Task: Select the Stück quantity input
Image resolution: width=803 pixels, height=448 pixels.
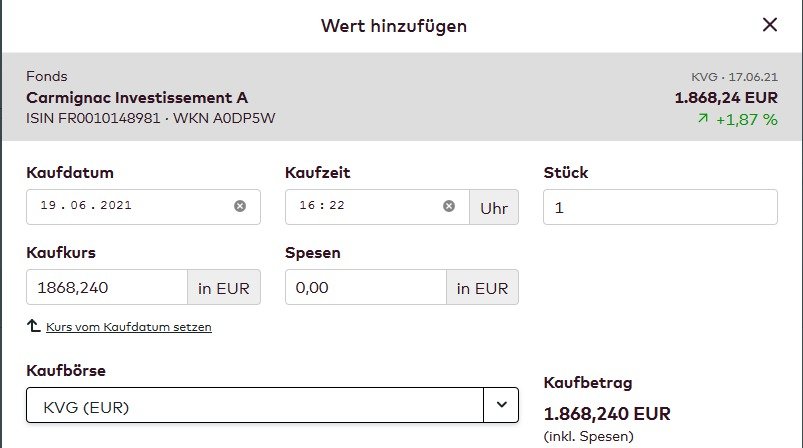Action: point(660,207)
